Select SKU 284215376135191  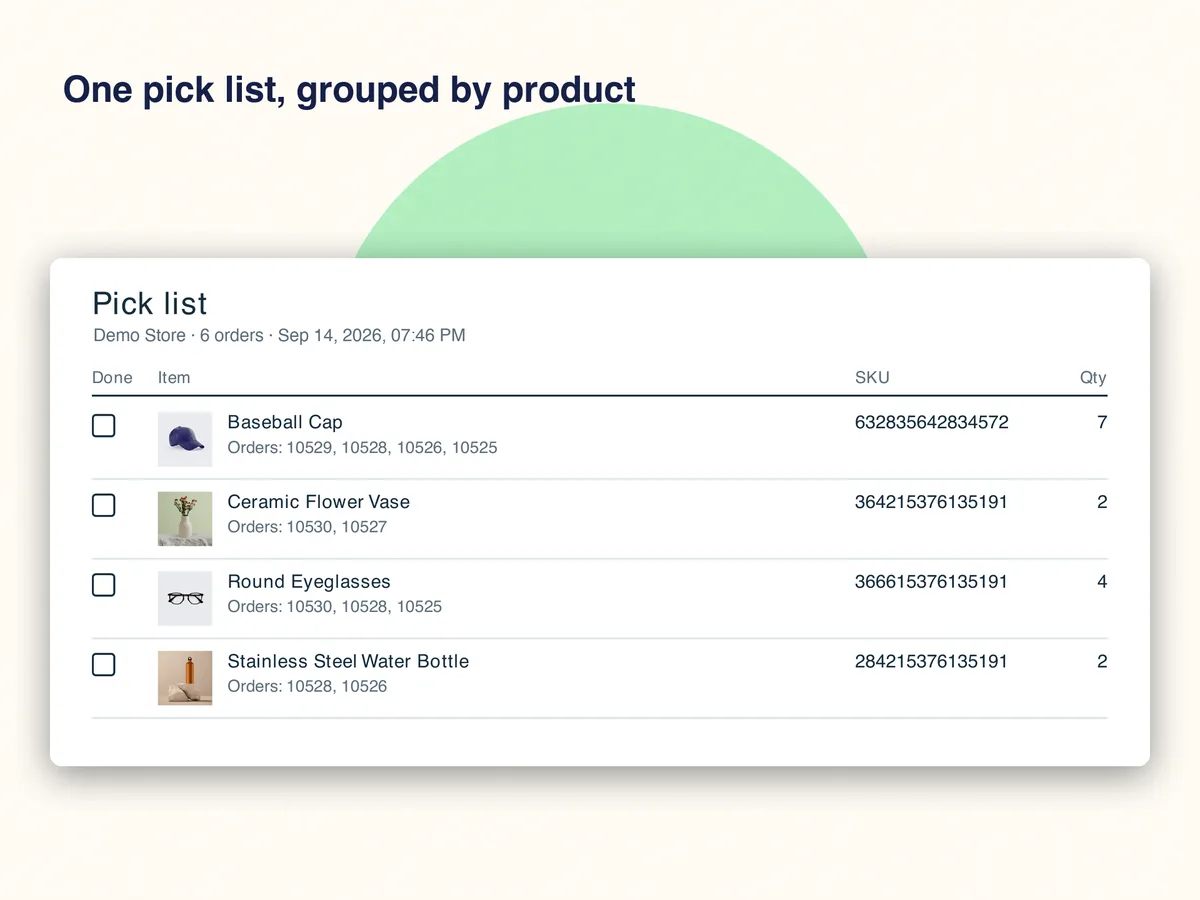[932, 661]
